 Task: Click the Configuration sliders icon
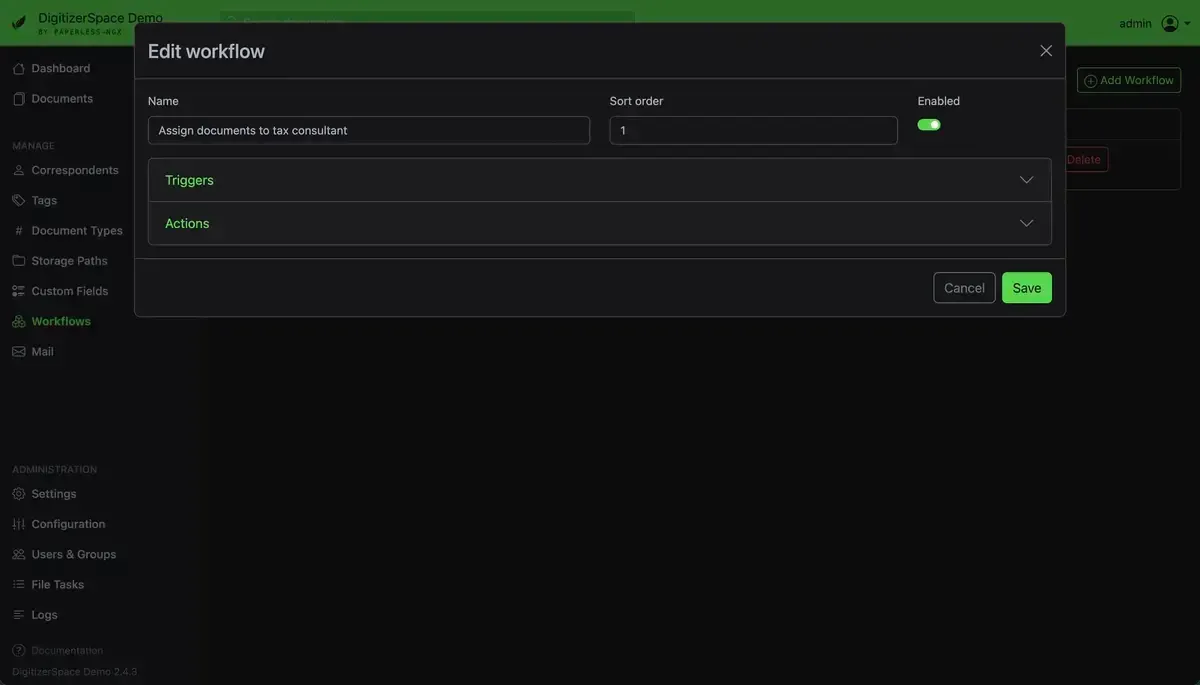(x=18, y=524)
